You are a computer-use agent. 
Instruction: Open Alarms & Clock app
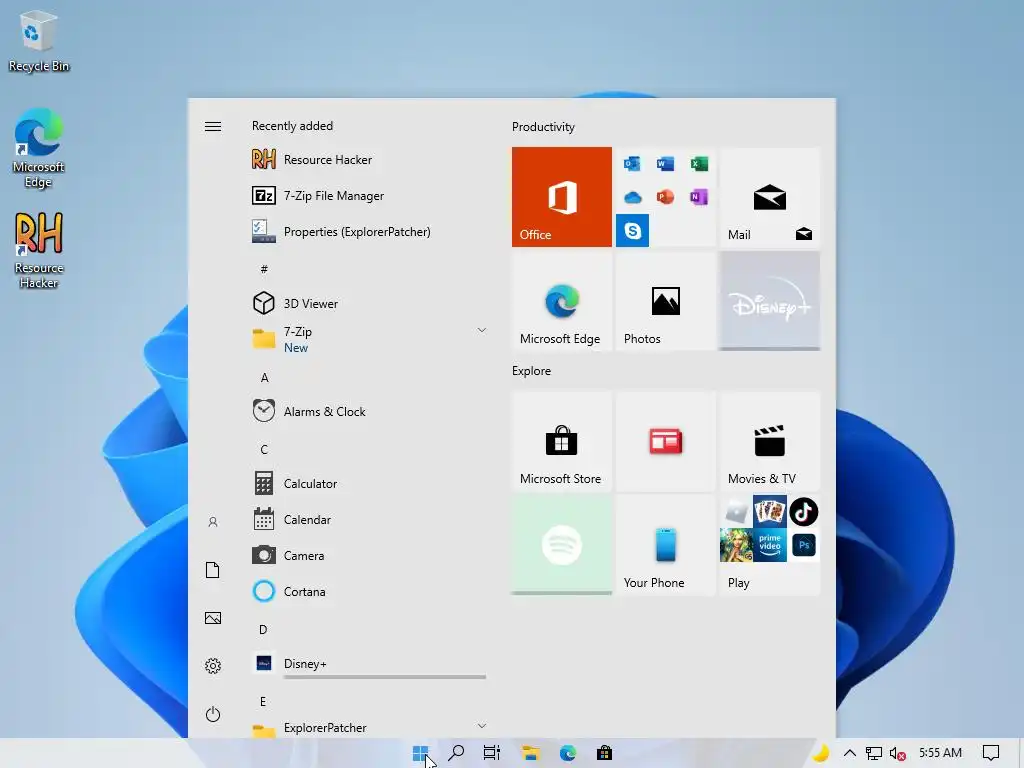[369, 411]
